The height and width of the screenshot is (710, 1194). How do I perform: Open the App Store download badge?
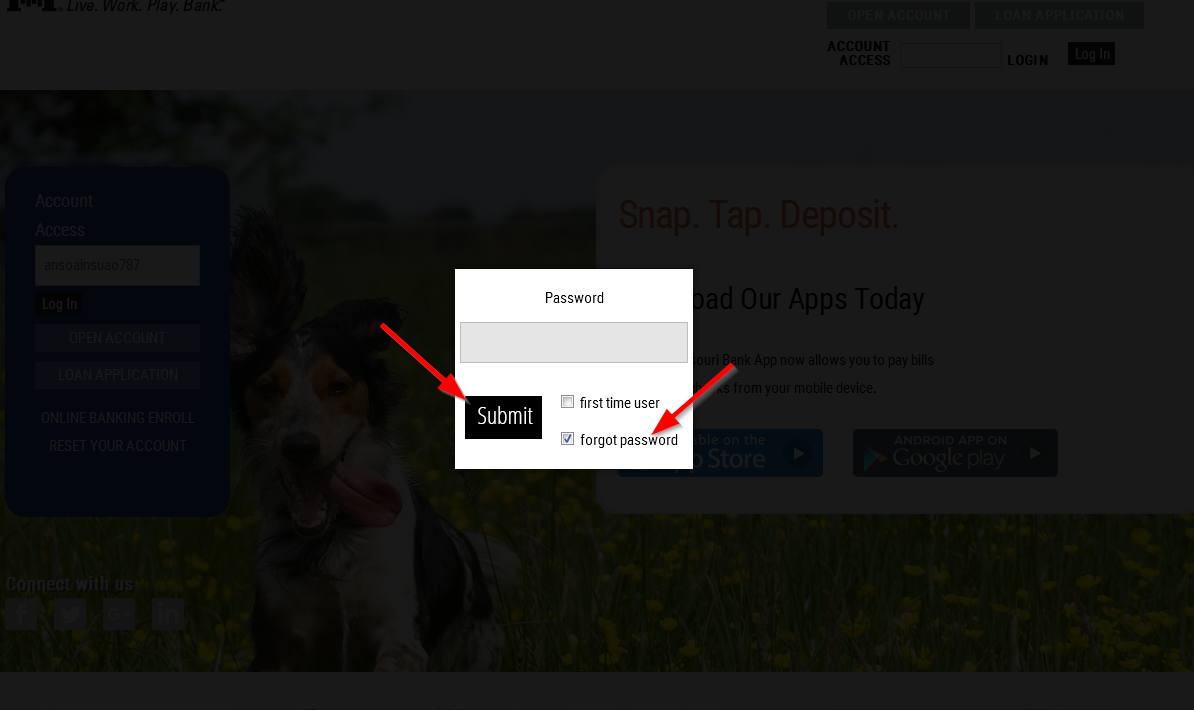720,453
